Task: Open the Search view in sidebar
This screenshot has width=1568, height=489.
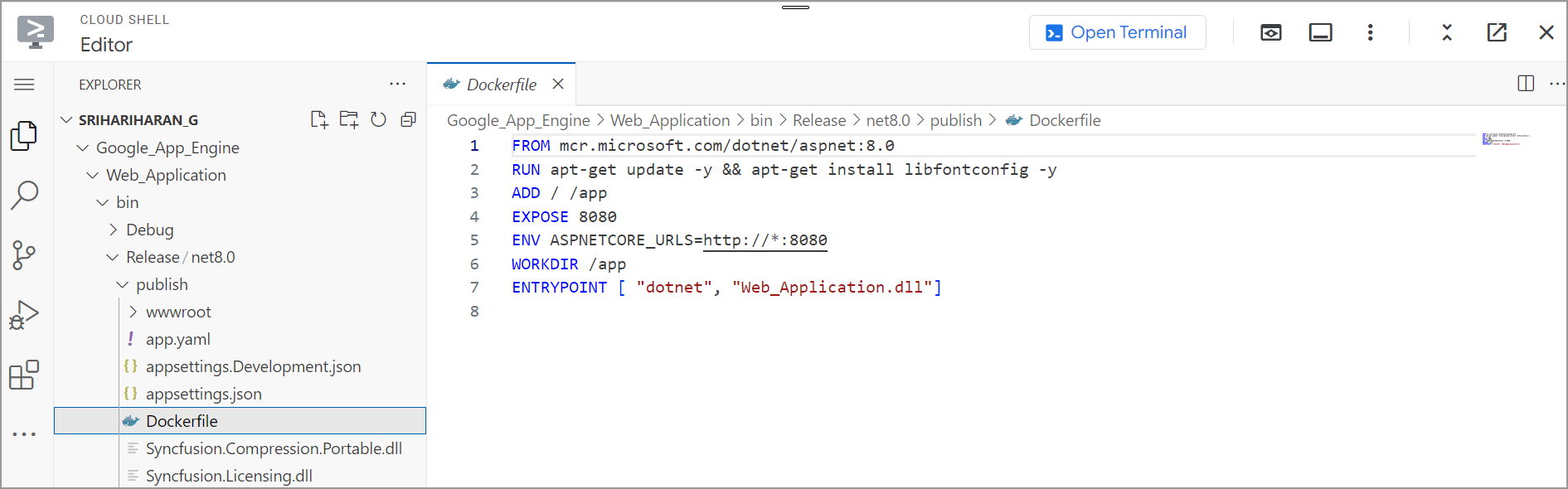Action: click(x=24, y=196)
